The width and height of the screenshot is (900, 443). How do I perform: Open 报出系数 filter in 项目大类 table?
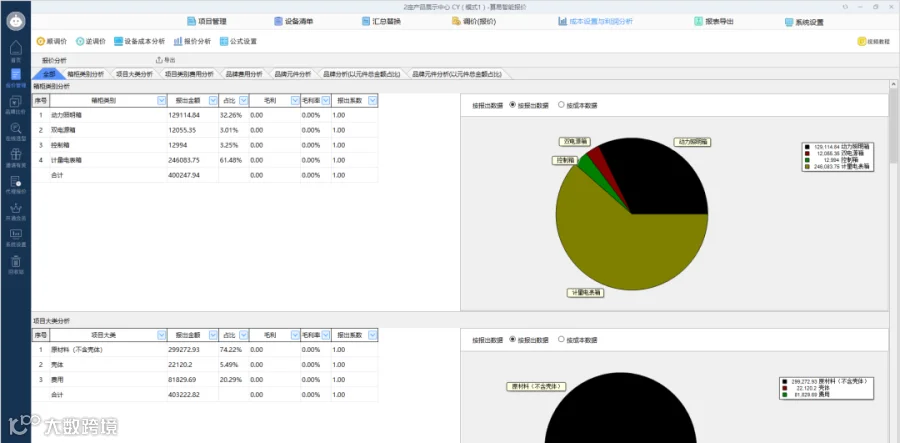coord(373,335)
